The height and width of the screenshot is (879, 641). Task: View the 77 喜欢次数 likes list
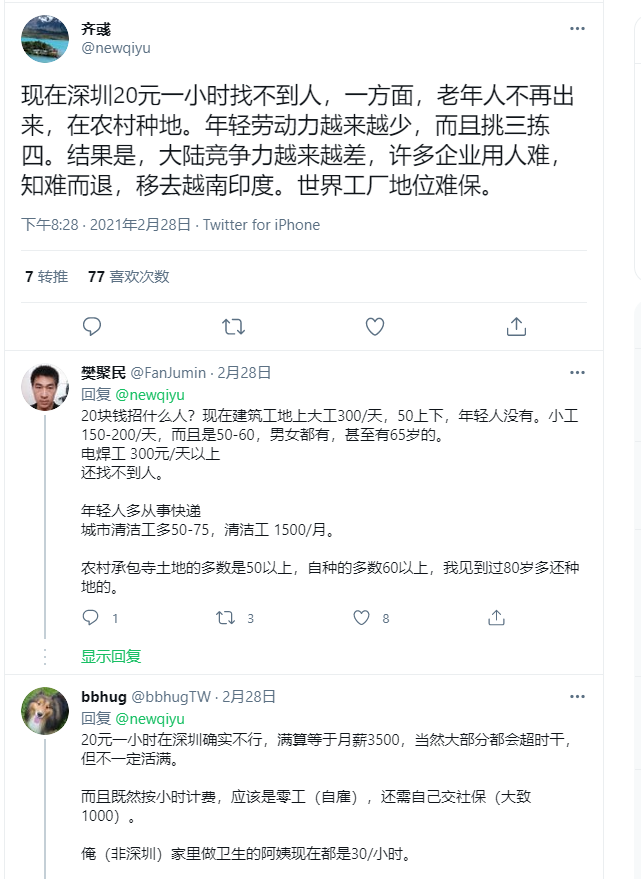(129, 276)
